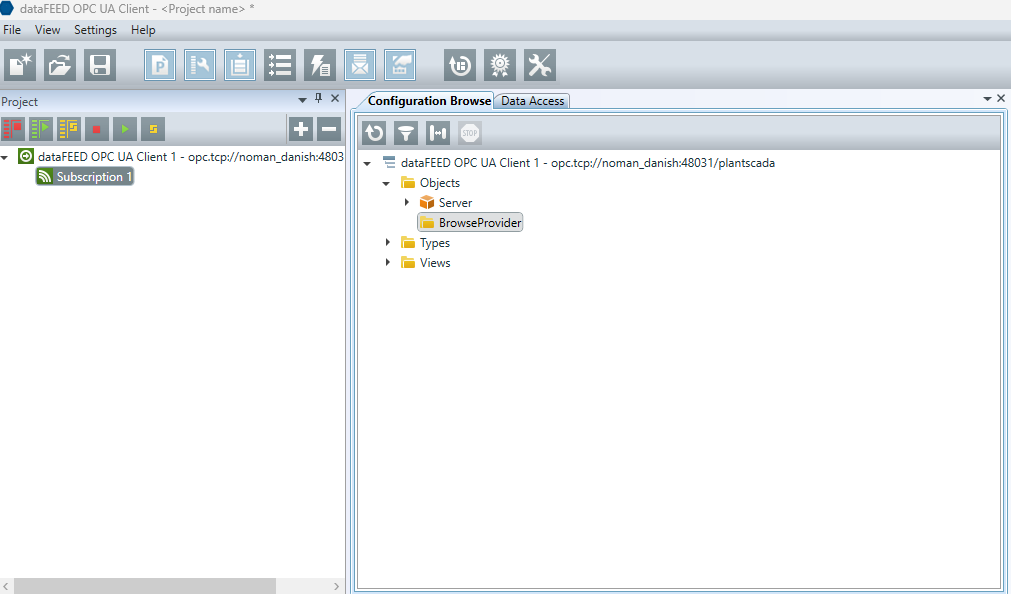Image resolution: width=1011 pixels, height=594 pixels.
Task: Click the green play icon in Project toolbar
Action: (125, 129)
